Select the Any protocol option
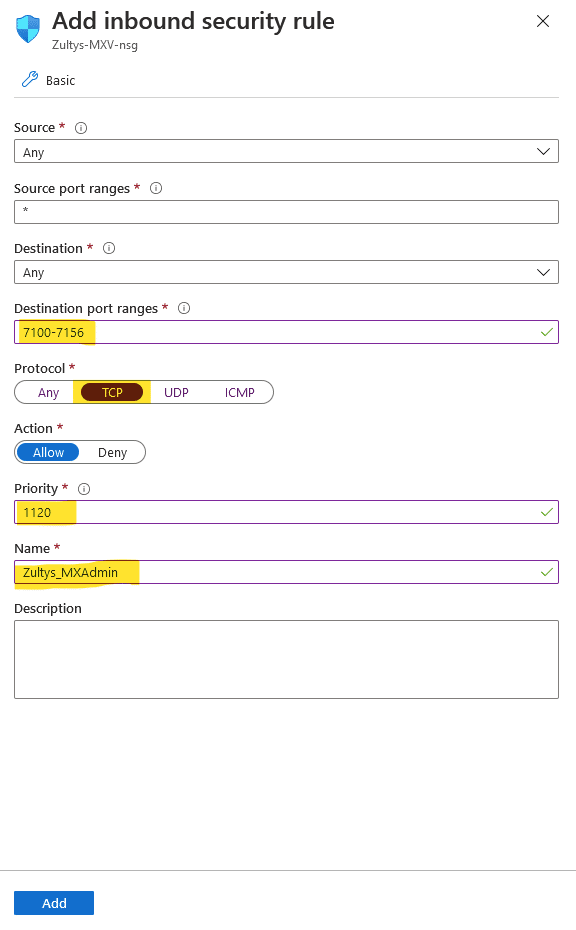The height and width of the screenshot is (930, 576). coord(49,393)
